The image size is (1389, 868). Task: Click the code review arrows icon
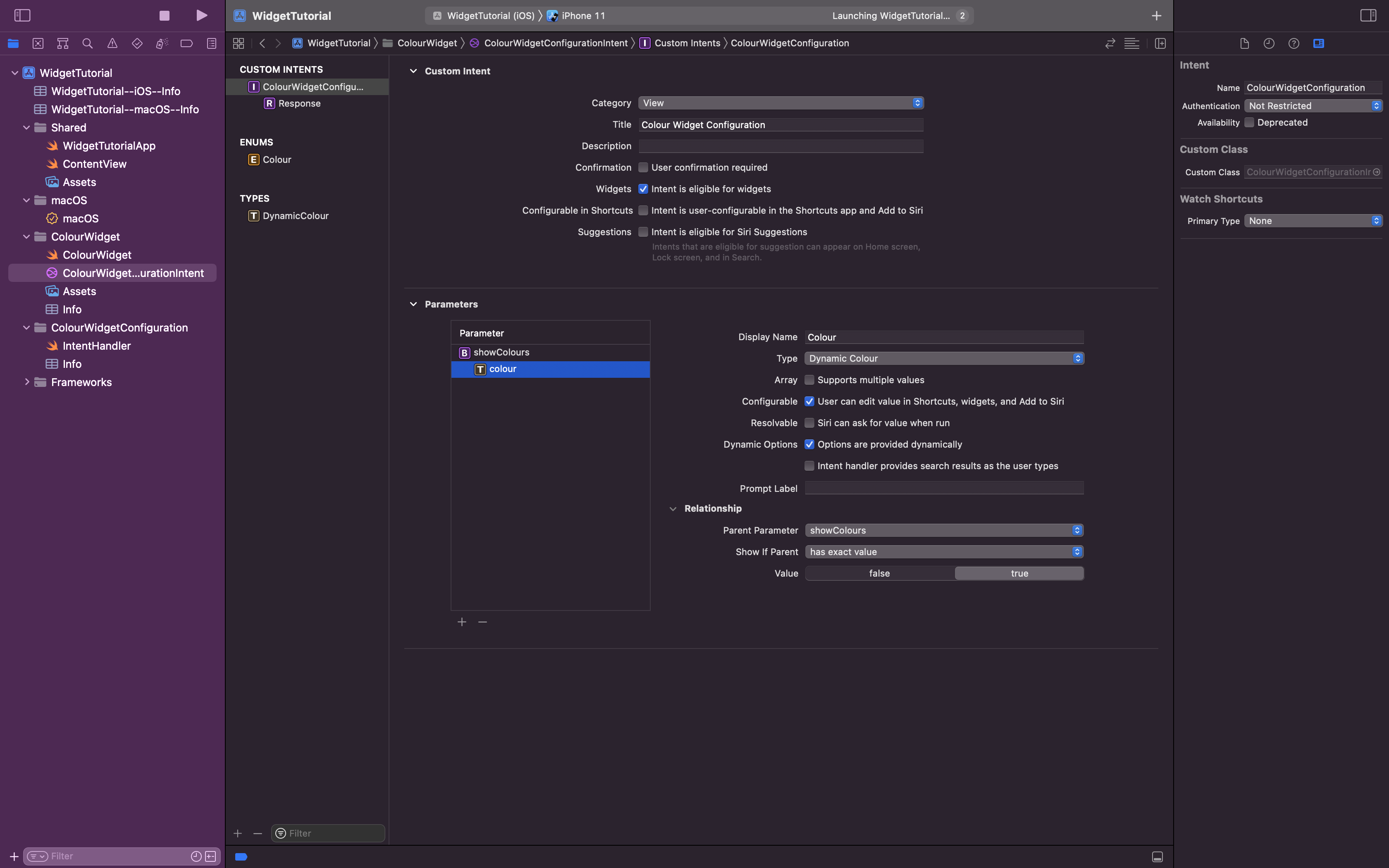pos(1110,43)
